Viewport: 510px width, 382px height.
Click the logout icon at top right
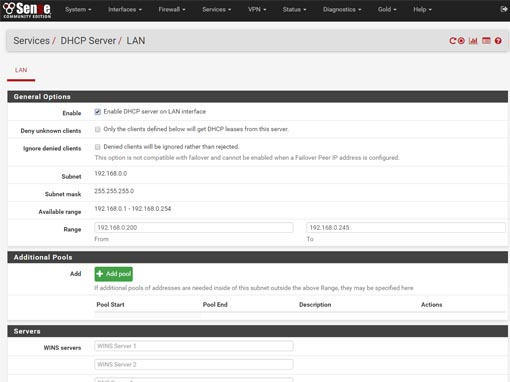pyautogui.click(x=504, y=9)
